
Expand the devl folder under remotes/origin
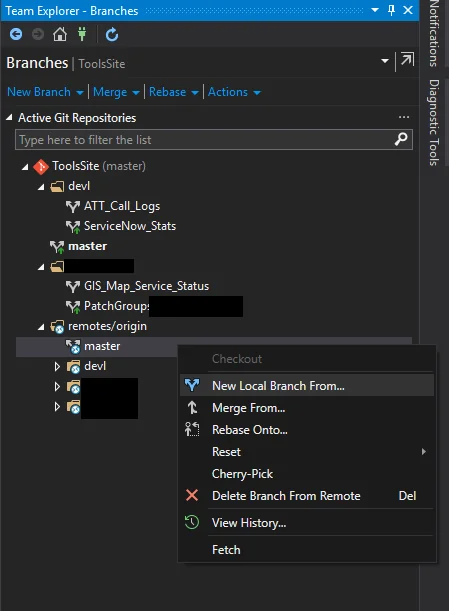pos(57,366)
